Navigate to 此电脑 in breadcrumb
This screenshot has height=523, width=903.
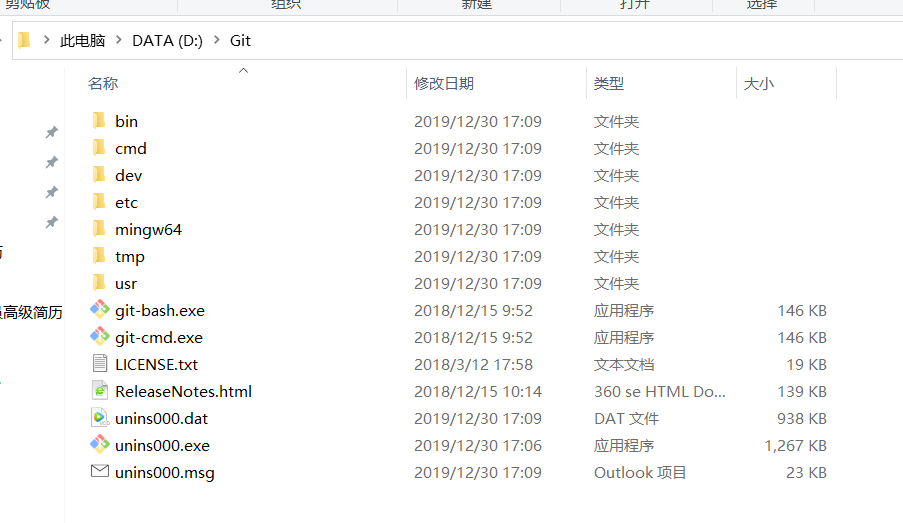pos(82,41)
